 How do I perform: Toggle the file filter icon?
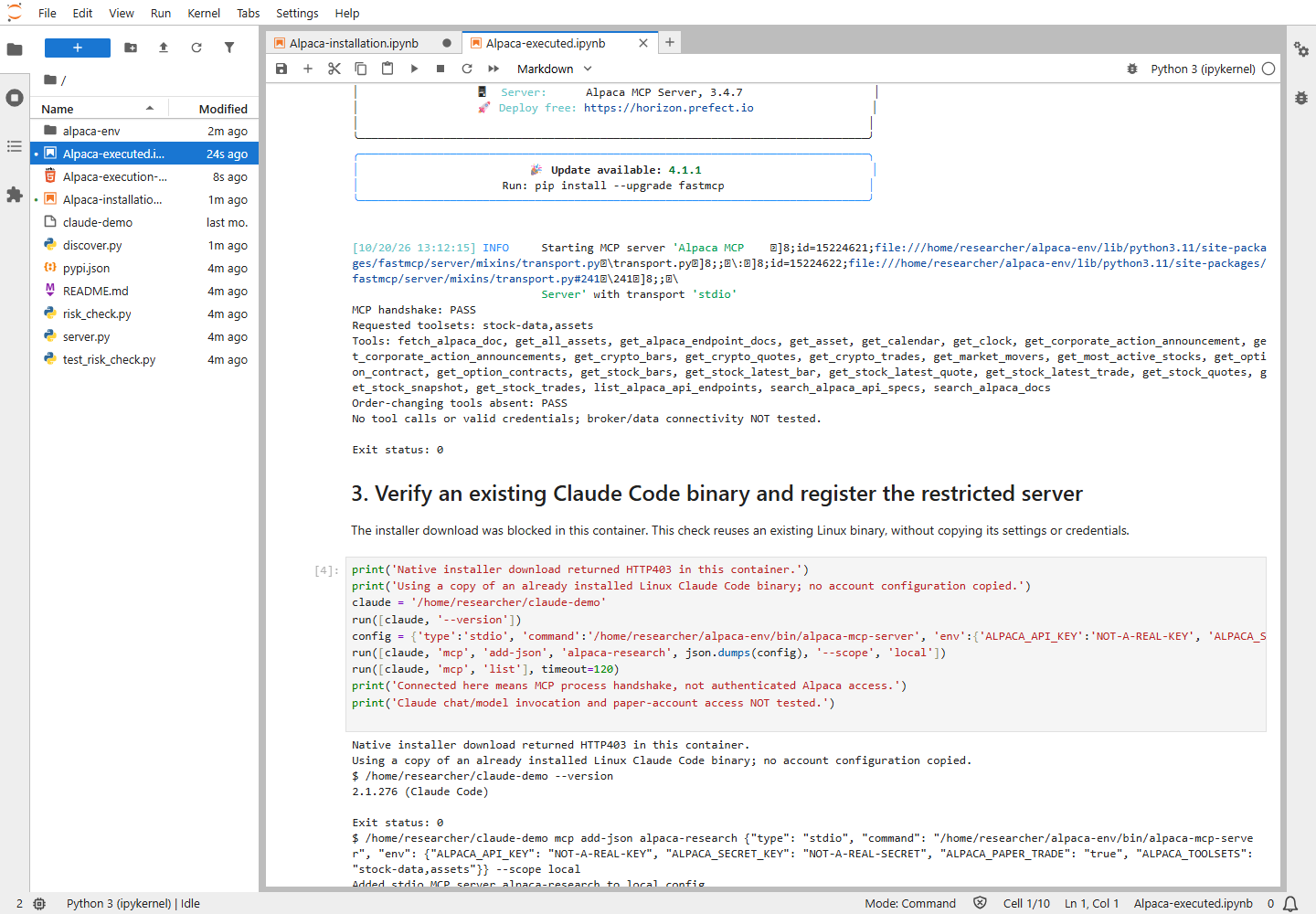(x=229, y=48)
